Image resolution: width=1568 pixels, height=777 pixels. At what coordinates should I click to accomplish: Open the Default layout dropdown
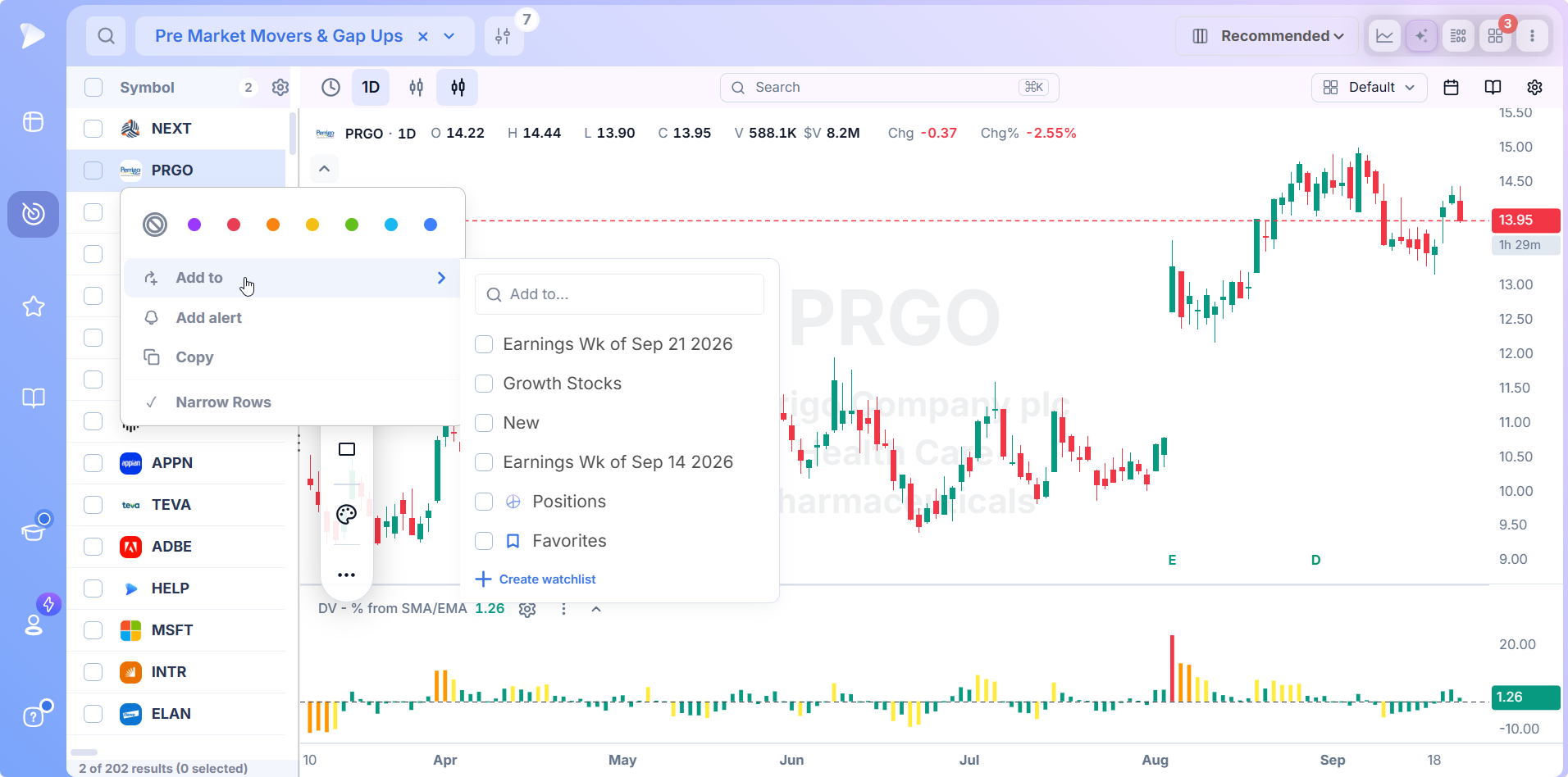1370,88
